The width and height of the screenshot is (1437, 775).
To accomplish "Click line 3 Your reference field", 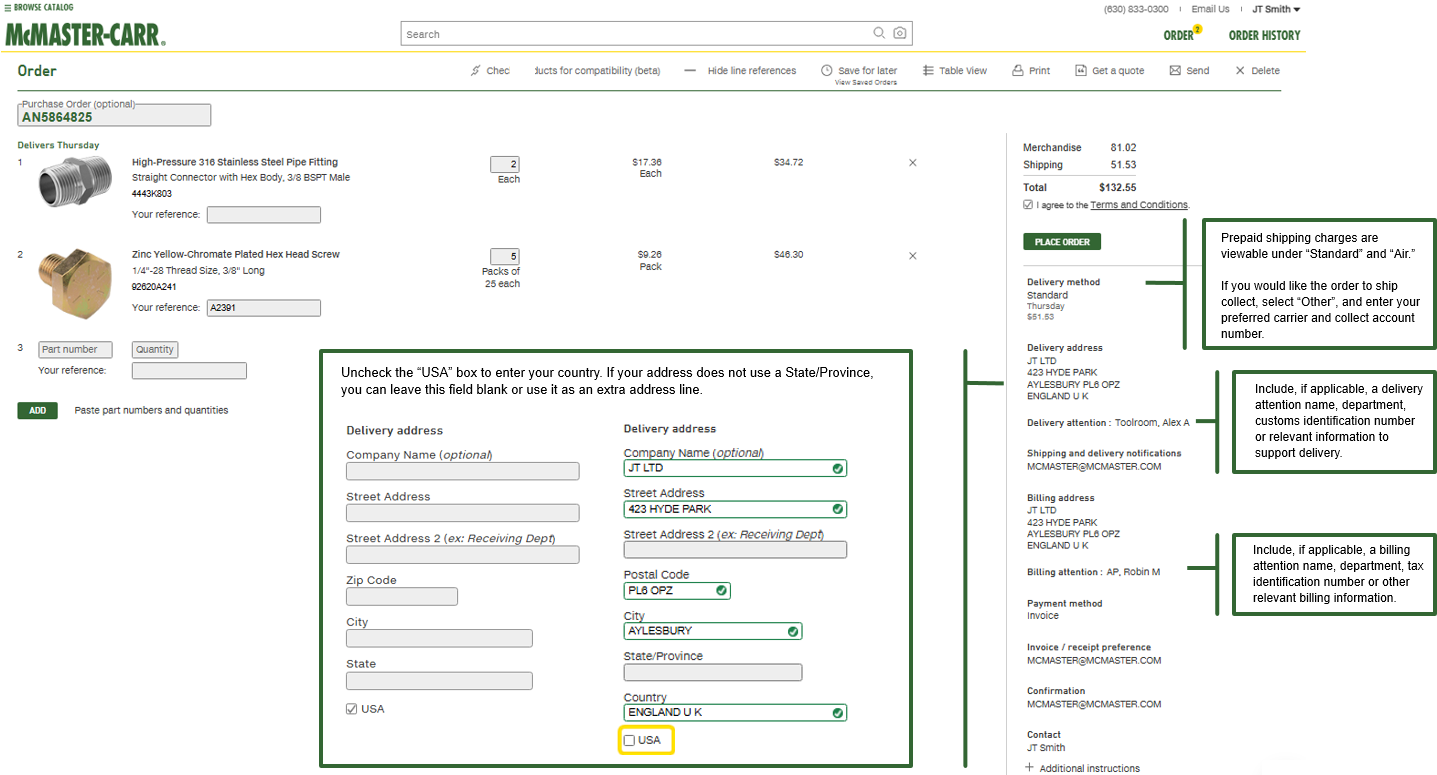I will (189, 371).
